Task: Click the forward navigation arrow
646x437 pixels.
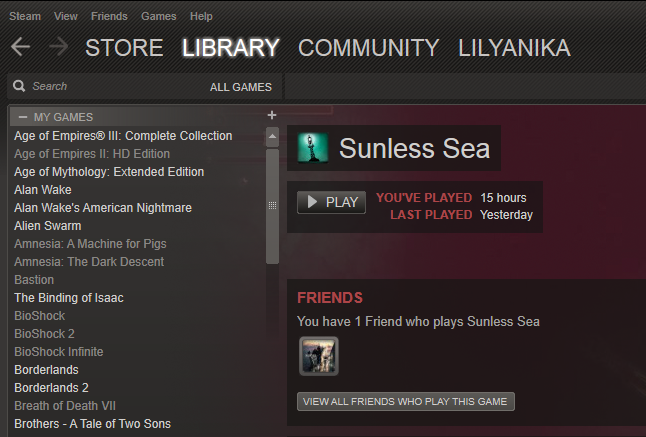Action: 59,46
